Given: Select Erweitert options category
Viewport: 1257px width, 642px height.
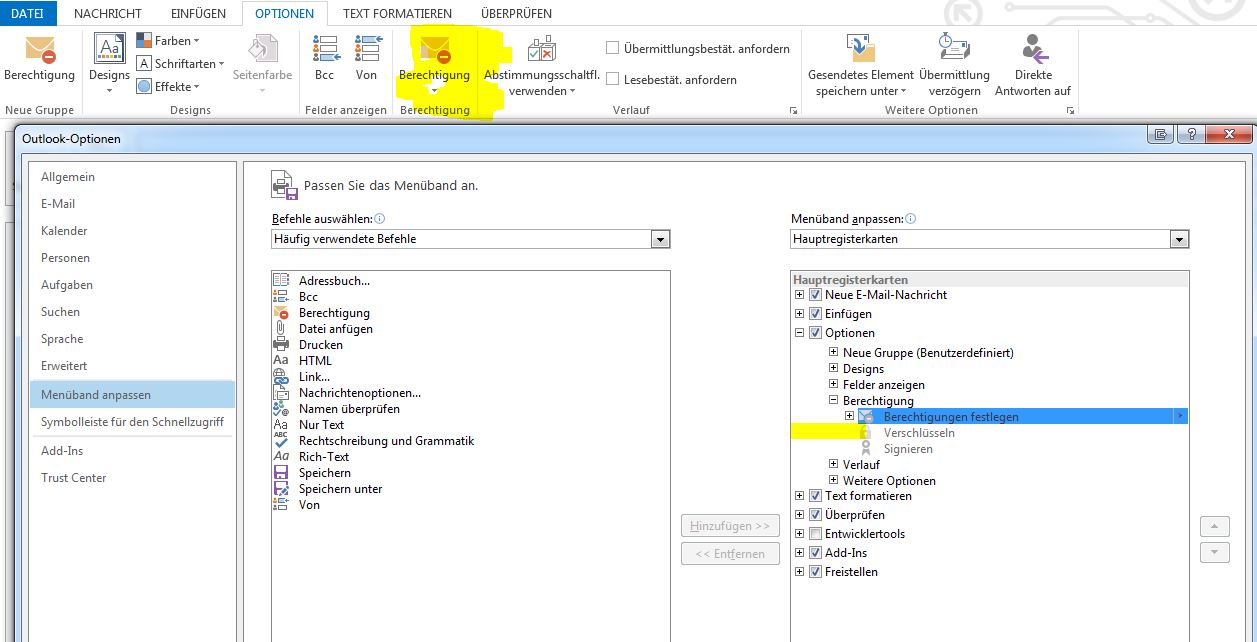Looking at the screenshot, I should [x=132, y=365].
